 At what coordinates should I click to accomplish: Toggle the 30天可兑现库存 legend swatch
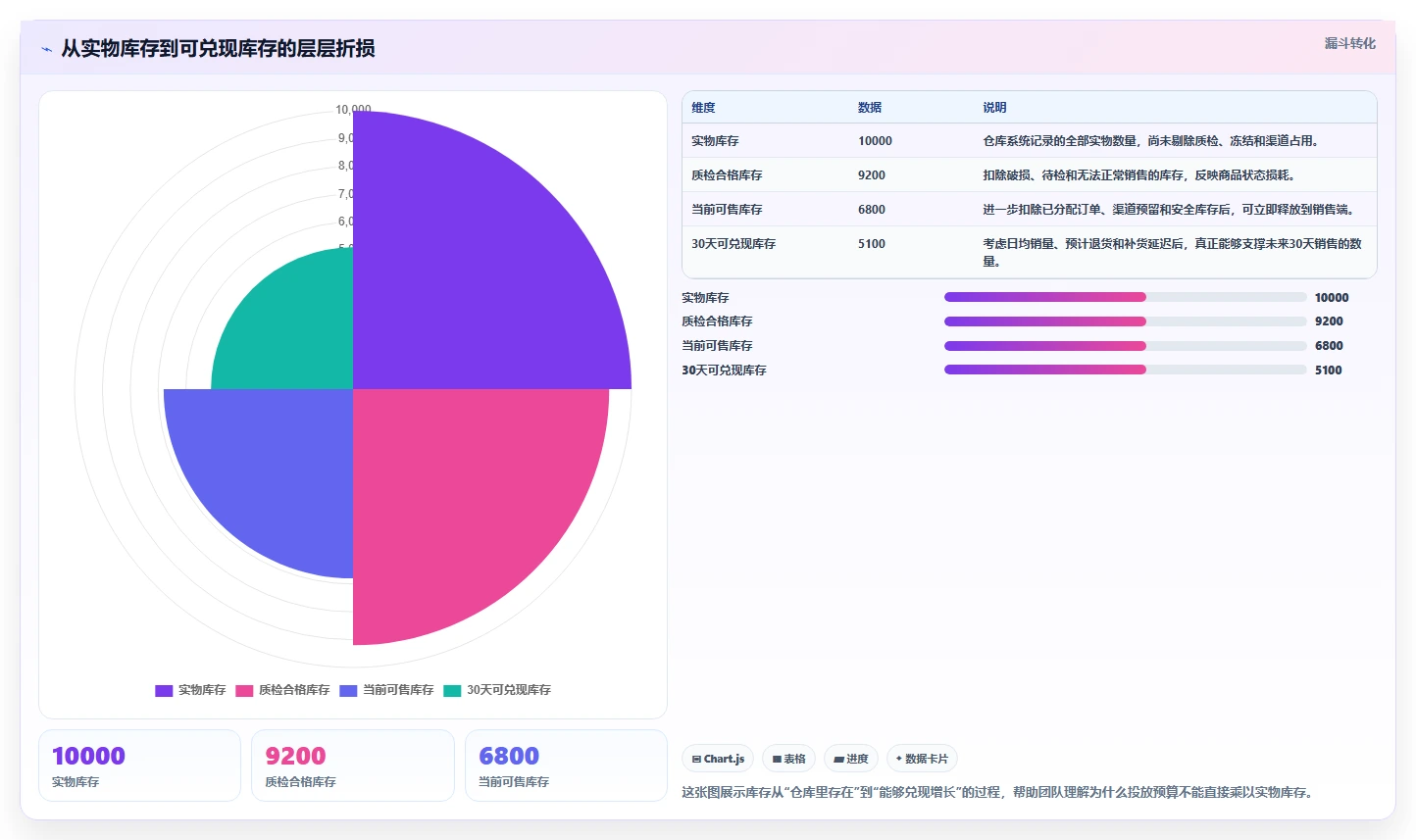[x=452, y=690]
